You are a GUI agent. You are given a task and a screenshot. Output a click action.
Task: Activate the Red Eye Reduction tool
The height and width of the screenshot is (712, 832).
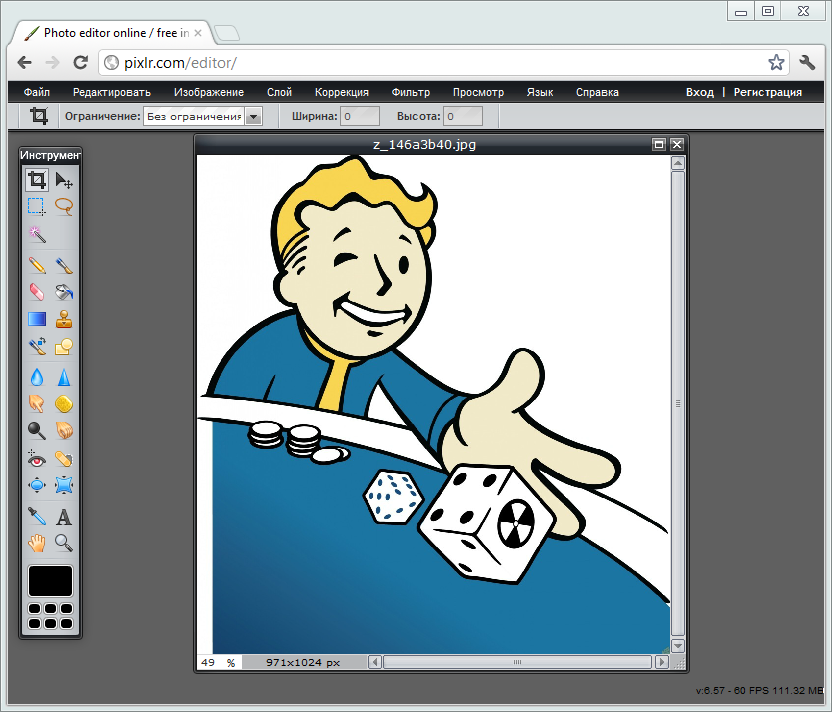click(37, 458)
